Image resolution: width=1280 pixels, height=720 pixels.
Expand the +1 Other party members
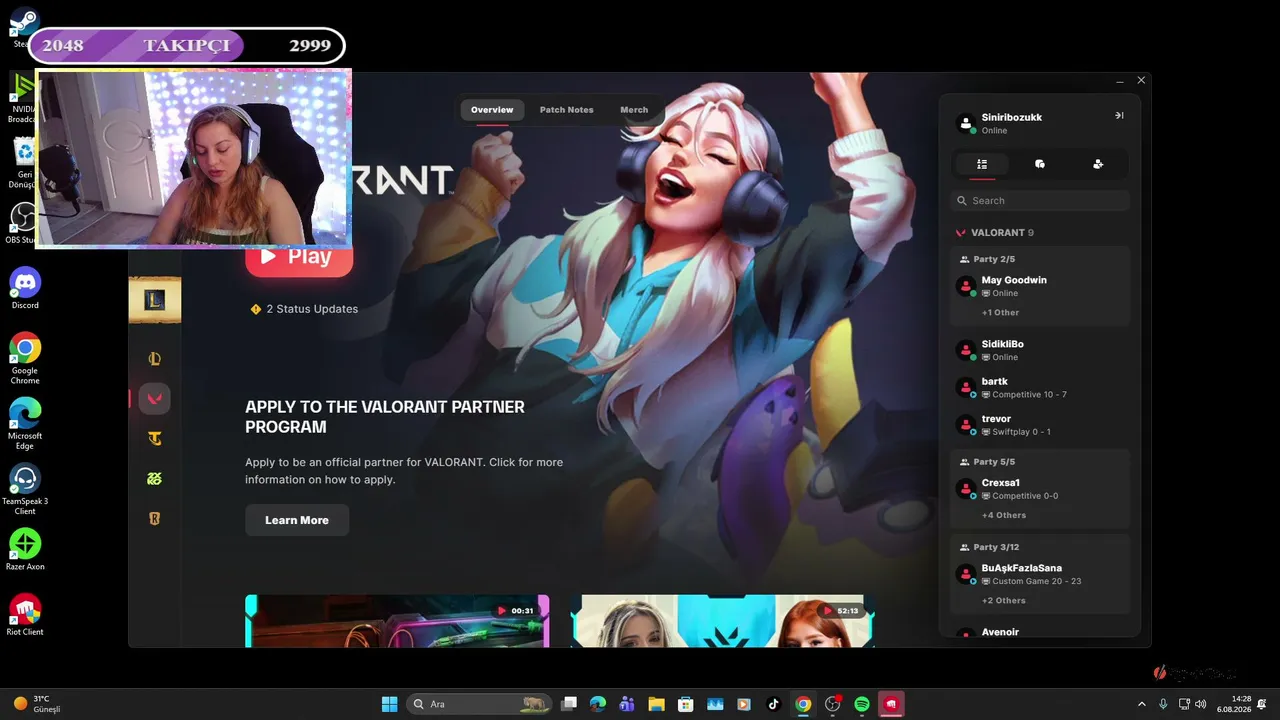coord(1000,313)
